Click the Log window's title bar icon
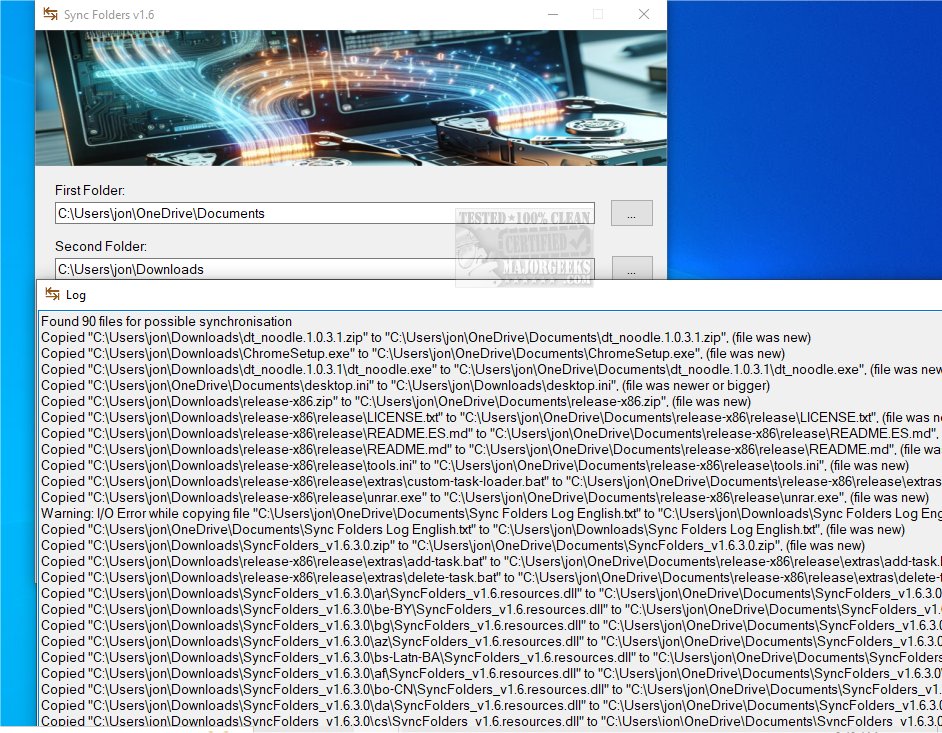Image resolution: width=942 pixels, height=733 pixels. pos(52,294)
